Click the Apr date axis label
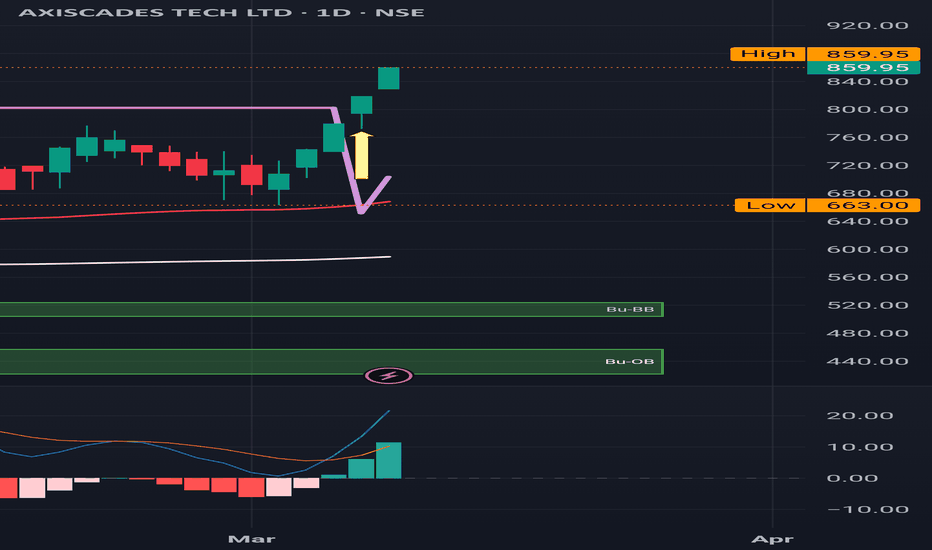 [x=772, y=539]
